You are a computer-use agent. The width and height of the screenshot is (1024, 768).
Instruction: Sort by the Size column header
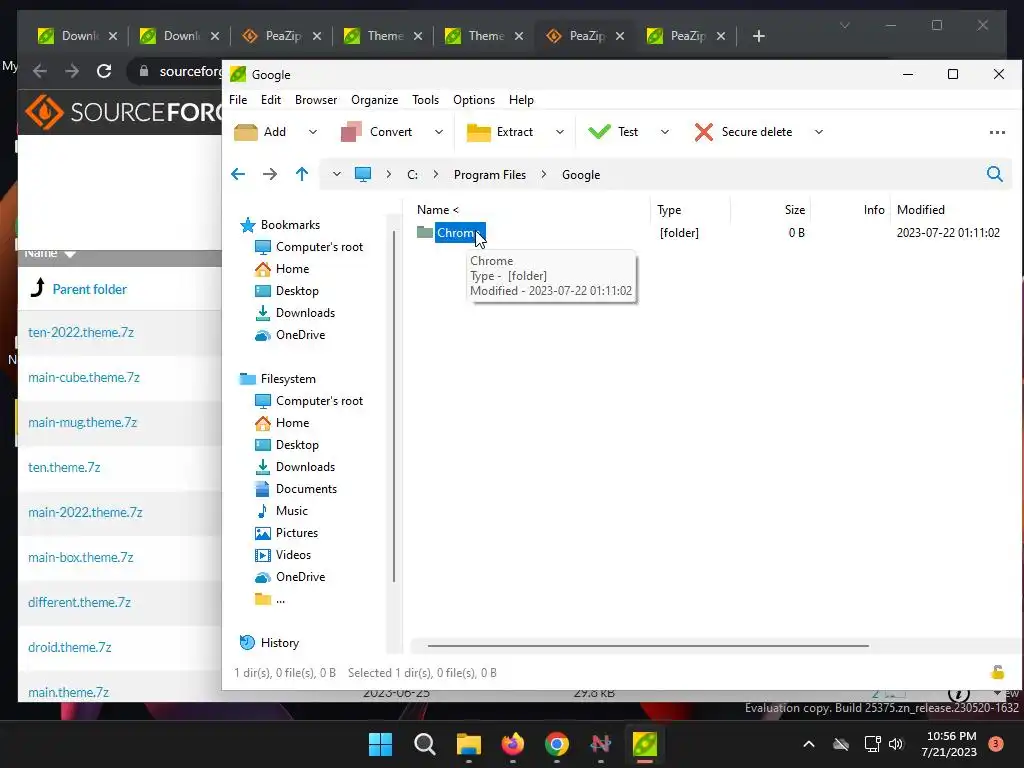click(x=794, y=210)
